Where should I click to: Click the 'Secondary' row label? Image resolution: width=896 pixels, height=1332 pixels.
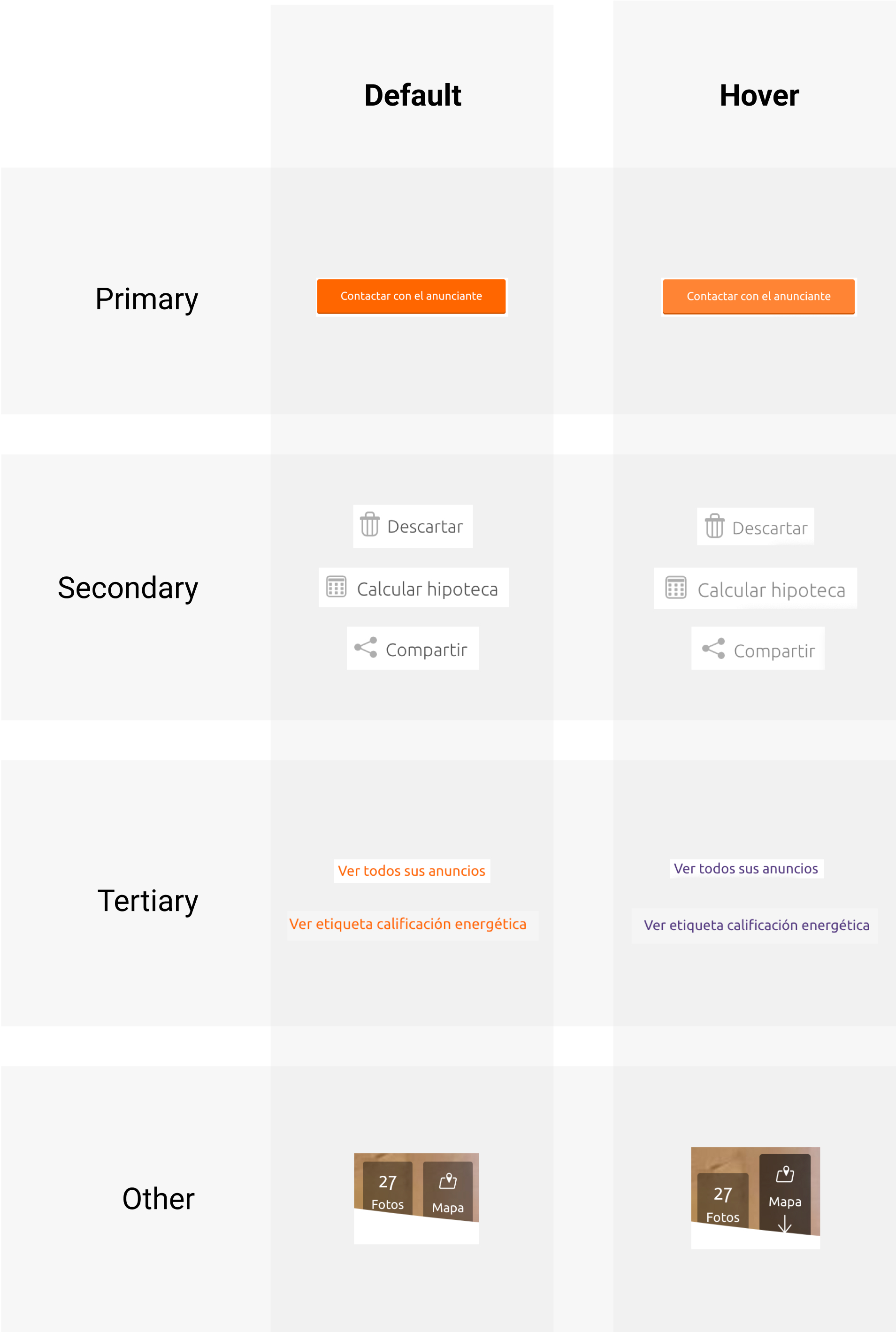tap(128, 588)
